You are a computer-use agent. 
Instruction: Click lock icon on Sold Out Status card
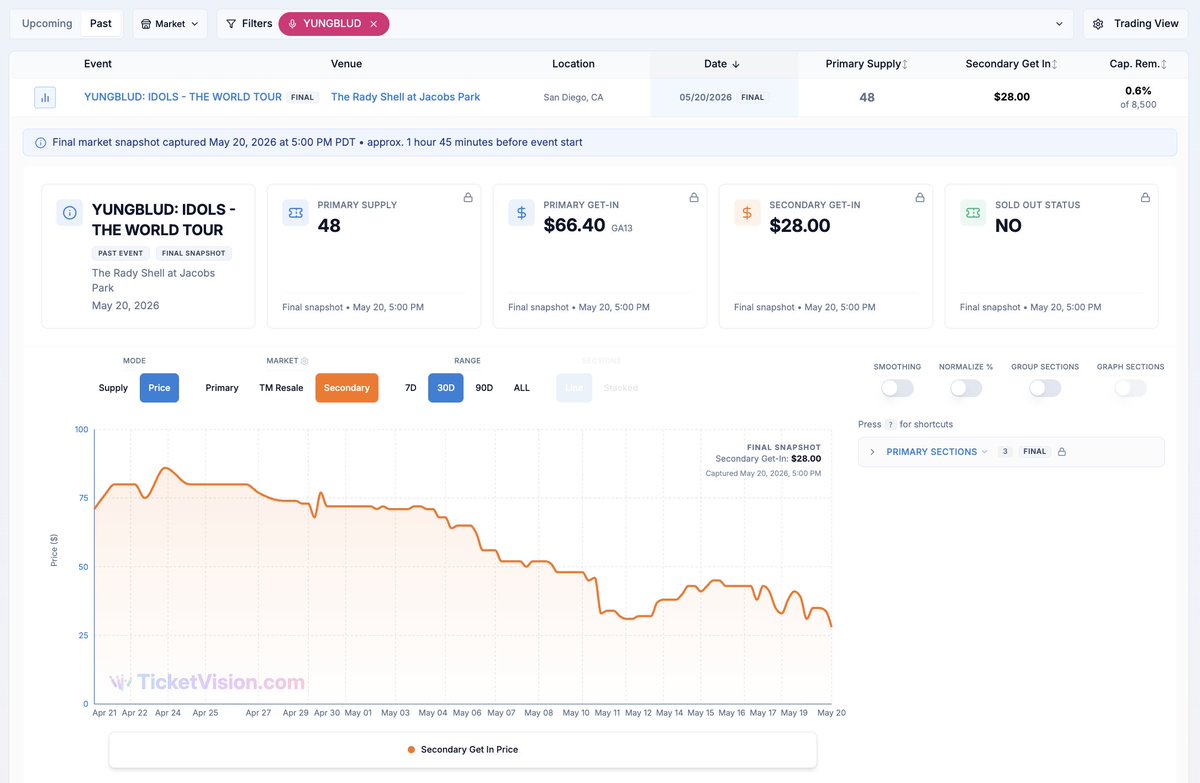click(1145, 198)
